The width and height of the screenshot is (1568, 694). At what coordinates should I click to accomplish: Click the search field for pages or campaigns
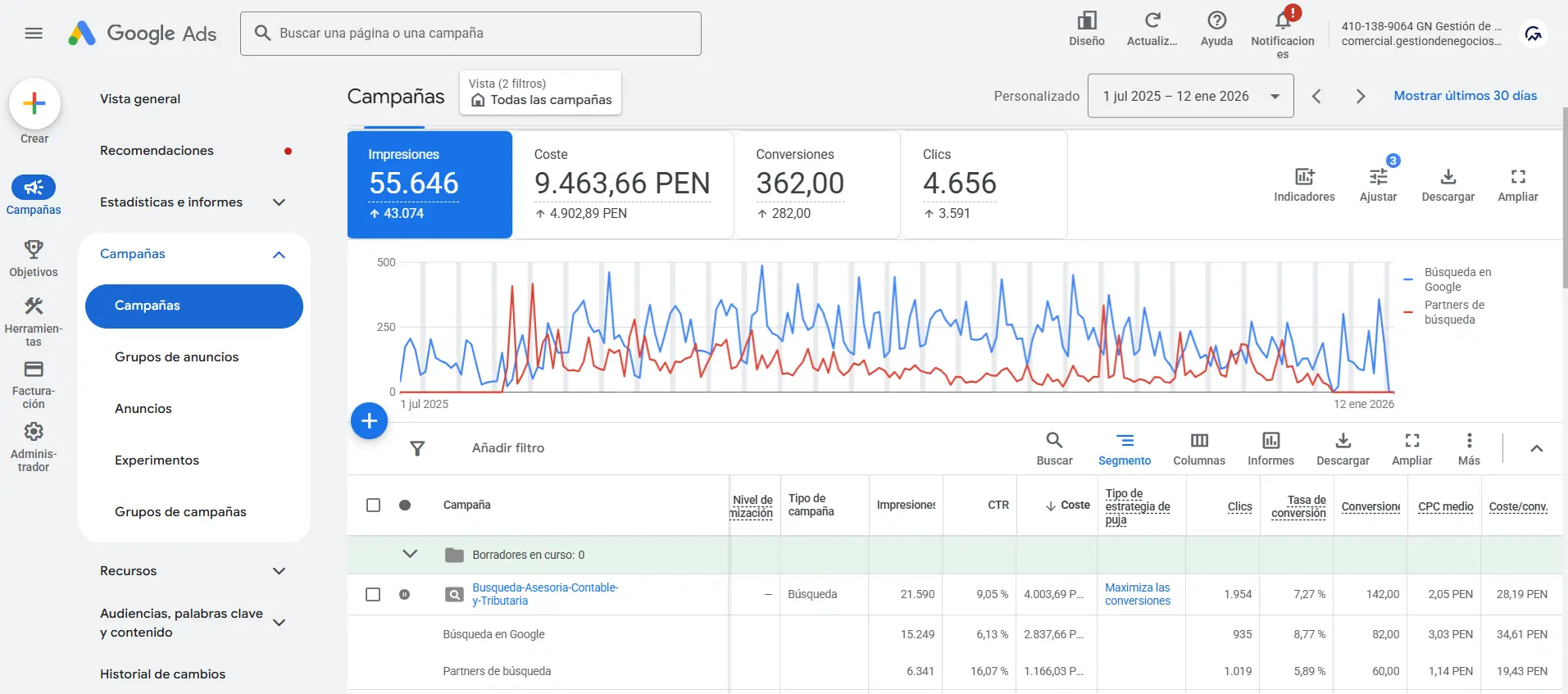470,34
